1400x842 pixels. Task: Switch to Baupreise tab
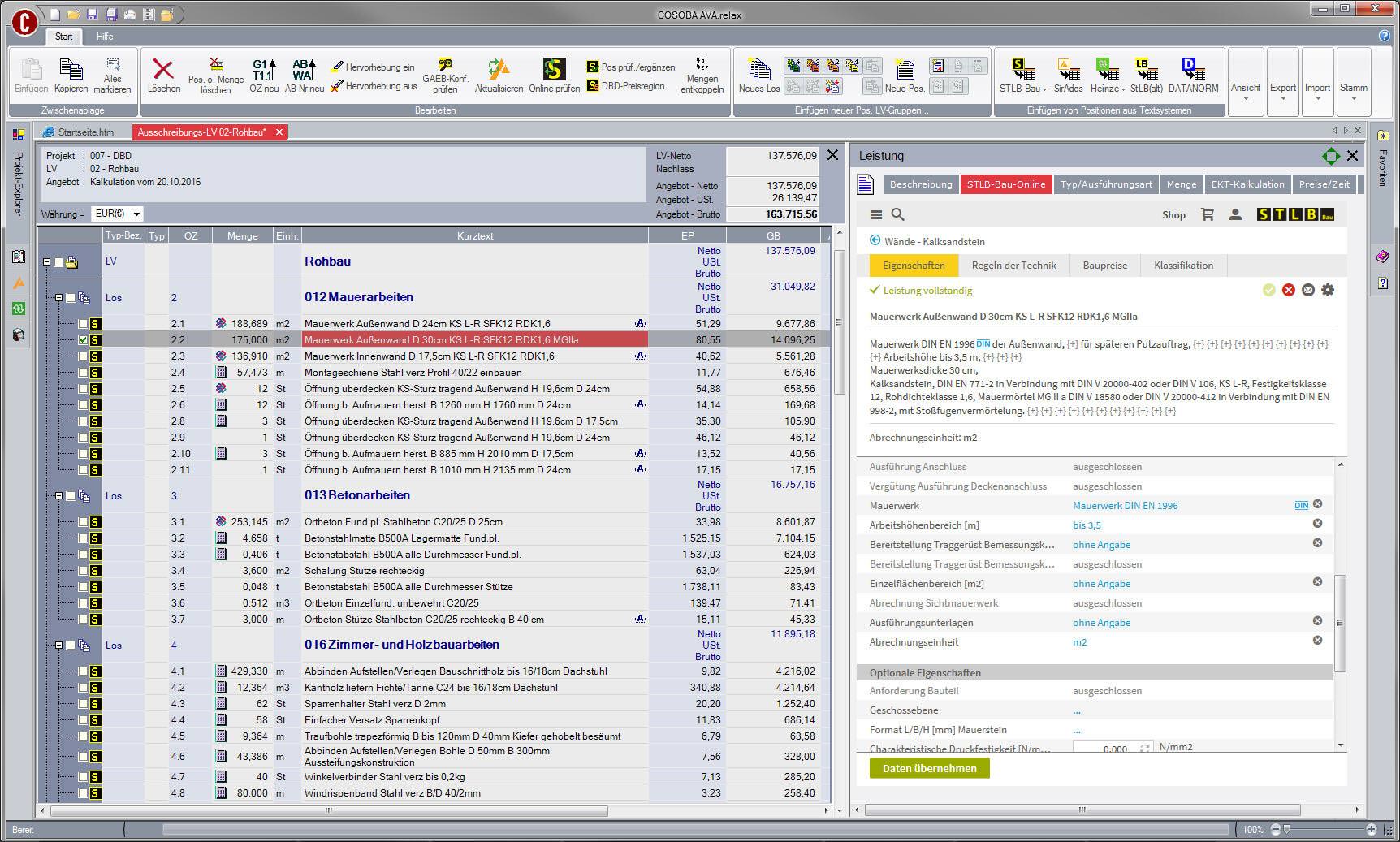(1104, 266)
